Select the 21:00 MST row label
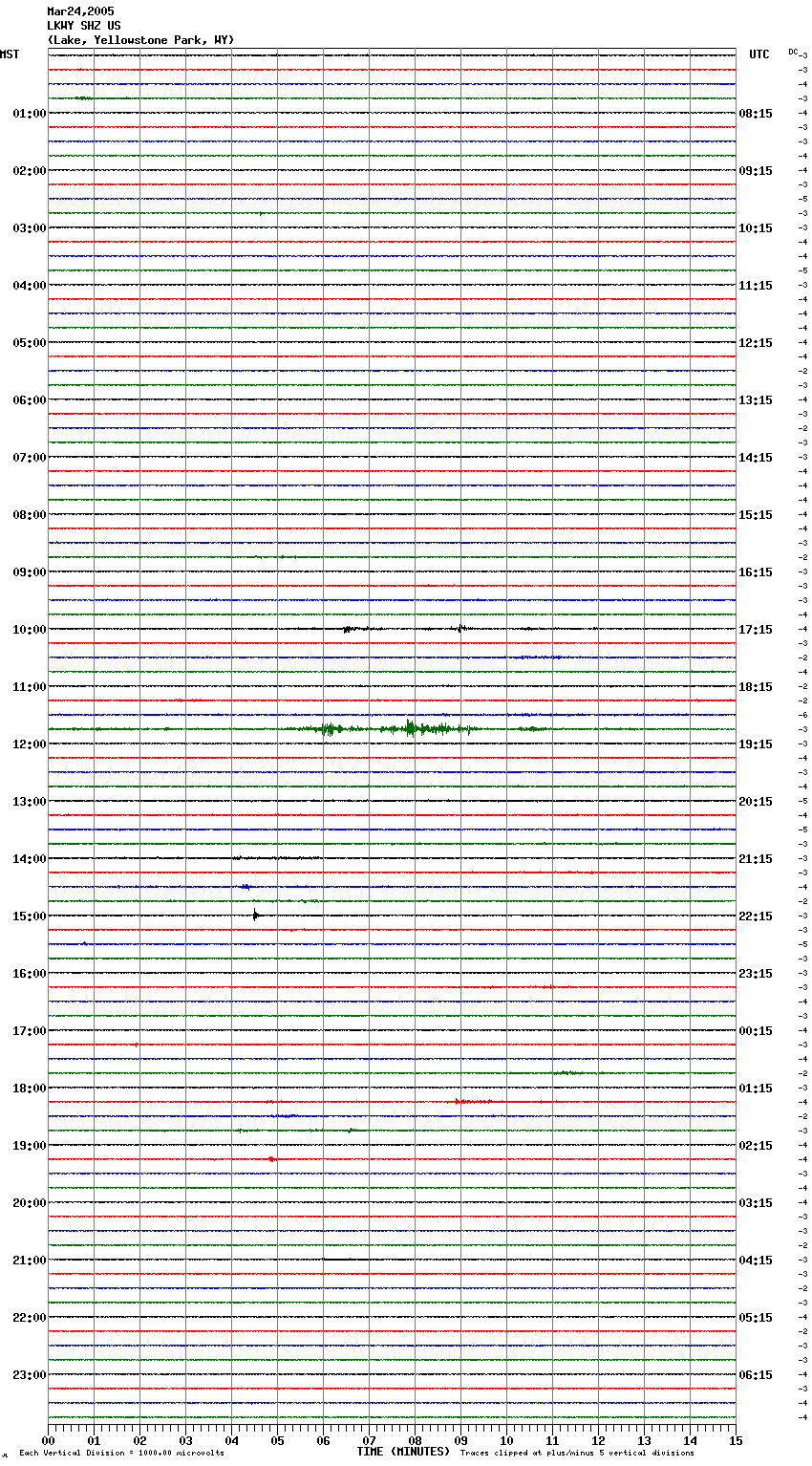The height and width of the screenshot is (1466, 812). pos(30,1261)
